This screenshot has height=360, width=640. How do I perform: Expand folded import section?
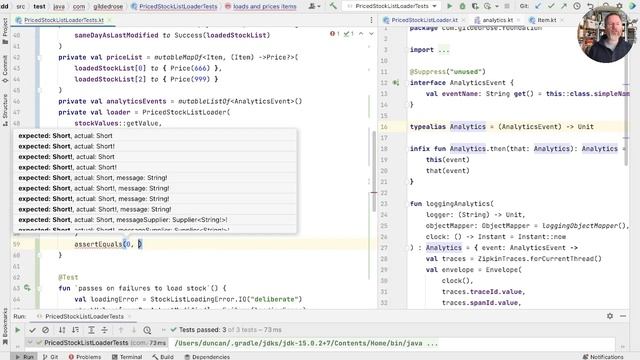tap(444, 50)
